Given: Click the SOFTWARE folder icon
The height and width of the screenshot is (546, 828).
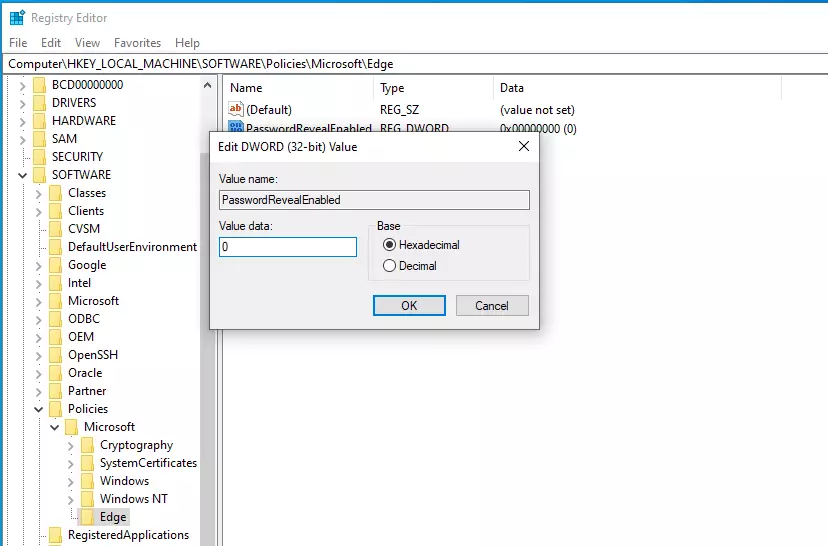Looking at the screenshot, I should [x=40, y=174].
